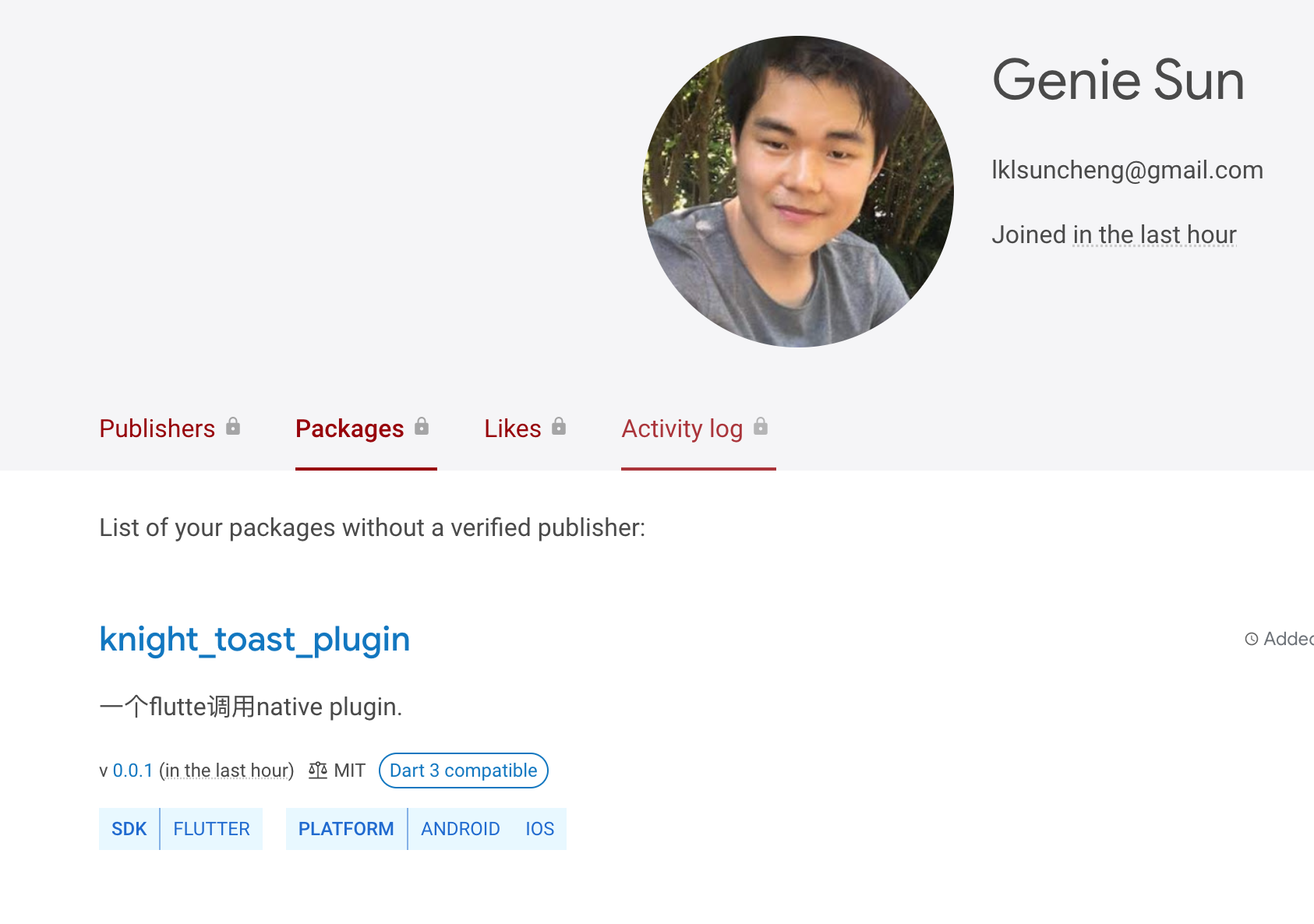Click lock icon beside Likes tab

[559, 426]
